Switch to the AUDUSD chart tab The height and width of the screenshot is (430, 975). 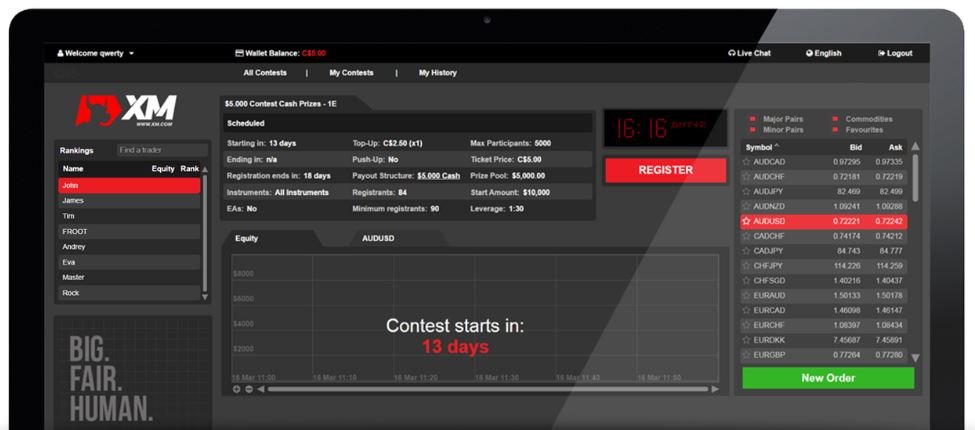(x=379, y=238)
